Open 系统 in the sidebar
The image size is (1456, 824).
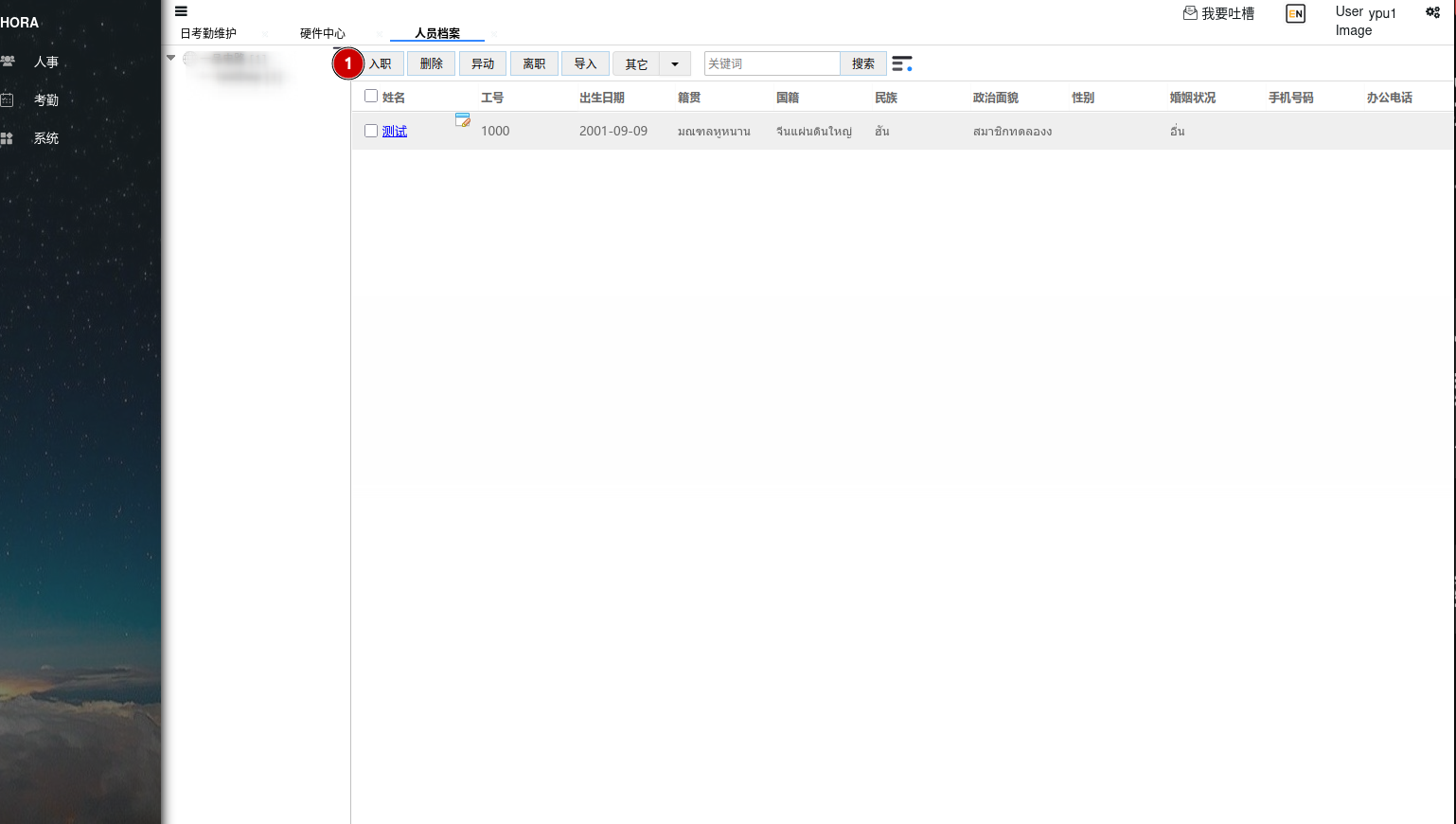(45, 138)
